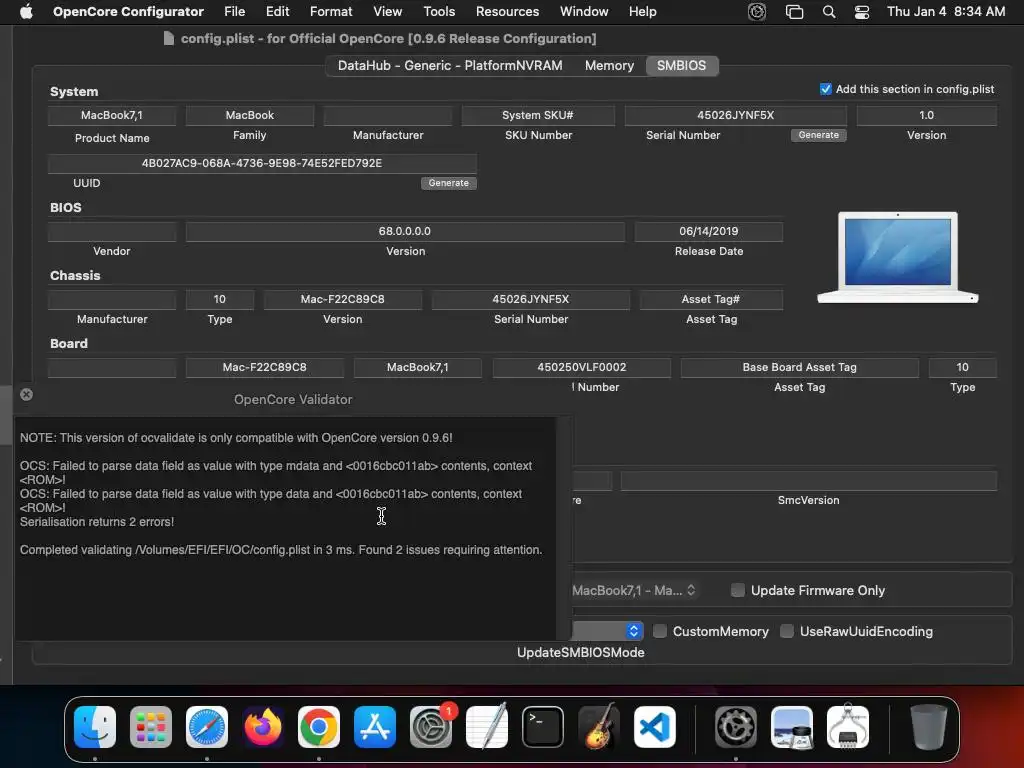Click the white MacBook model image
The height and width of the screenshot is (768, 1024).
(x=898, y=257)
